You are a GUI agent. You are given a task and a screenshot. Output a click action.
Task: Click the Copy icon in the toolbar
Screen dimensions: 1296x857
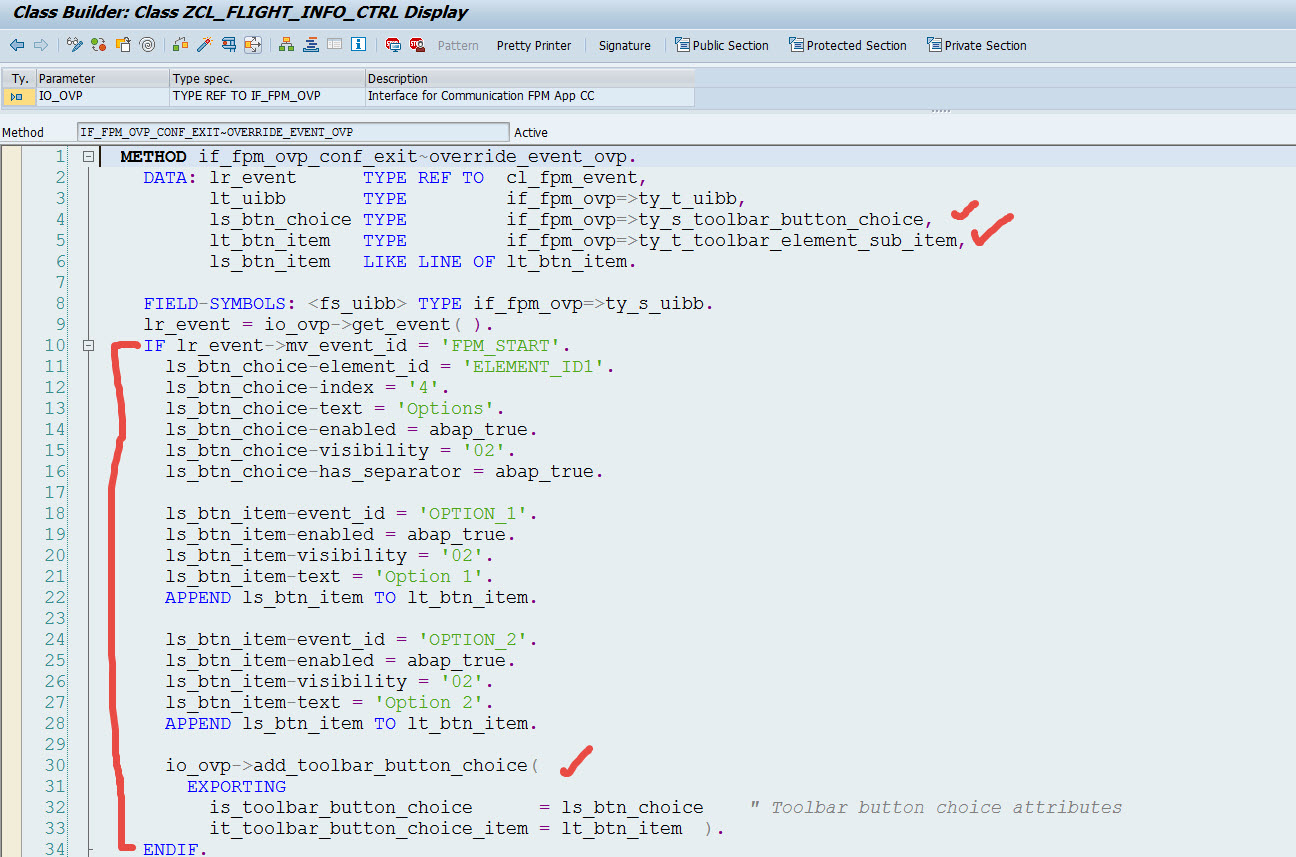pyautogui.click(x=121, y=44)
